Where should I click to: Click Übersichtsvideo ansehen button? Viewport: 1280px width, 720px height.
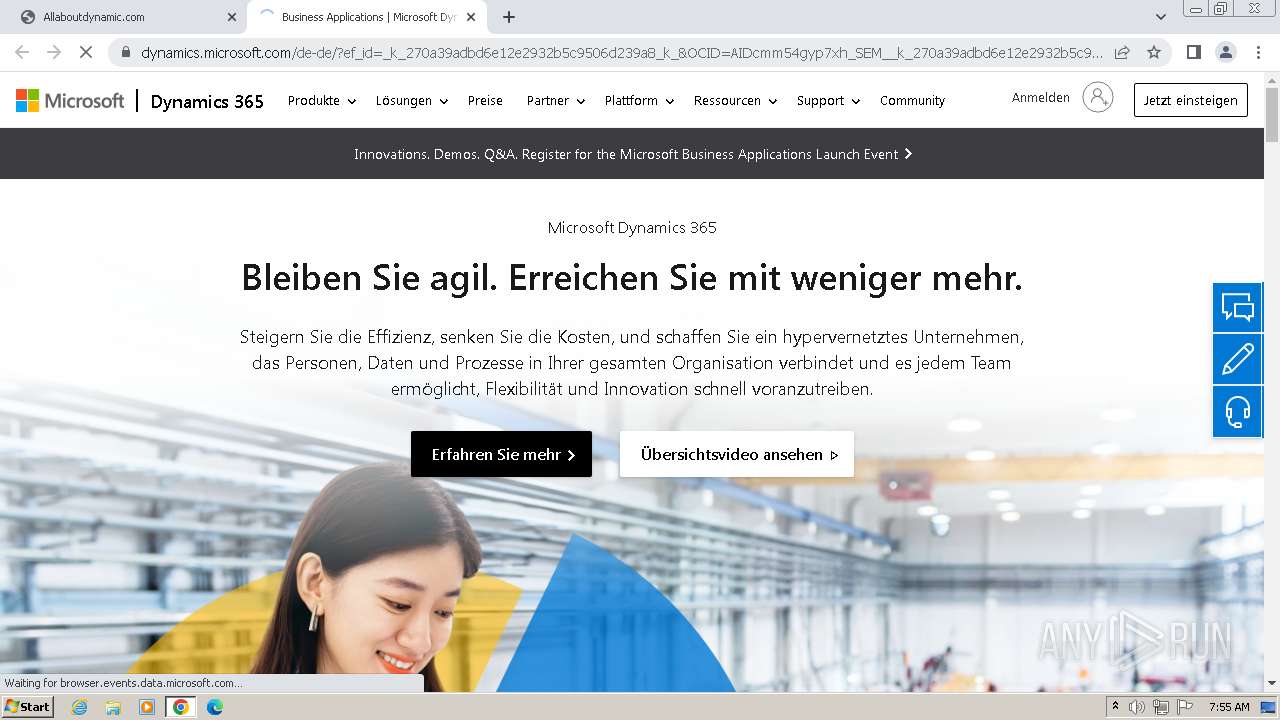pos(737,454)
